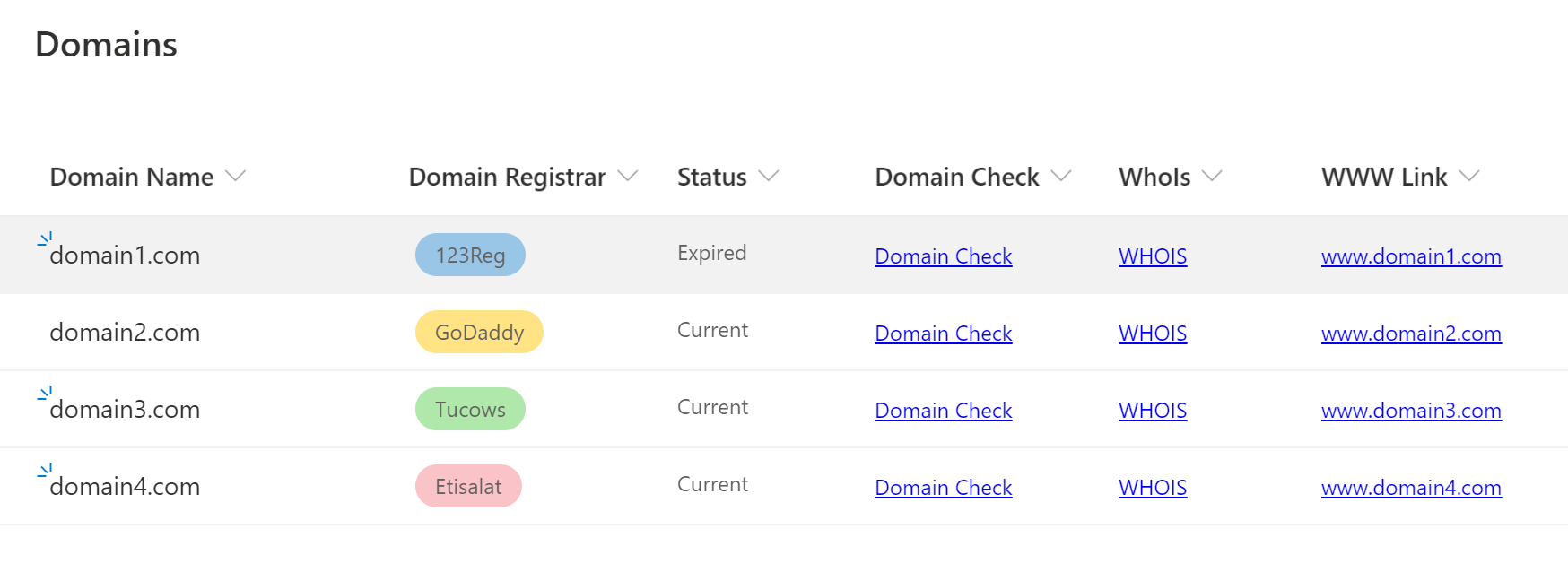Select the domain2.com domain name
This screenshot has height=572, width=1568.
125,333
